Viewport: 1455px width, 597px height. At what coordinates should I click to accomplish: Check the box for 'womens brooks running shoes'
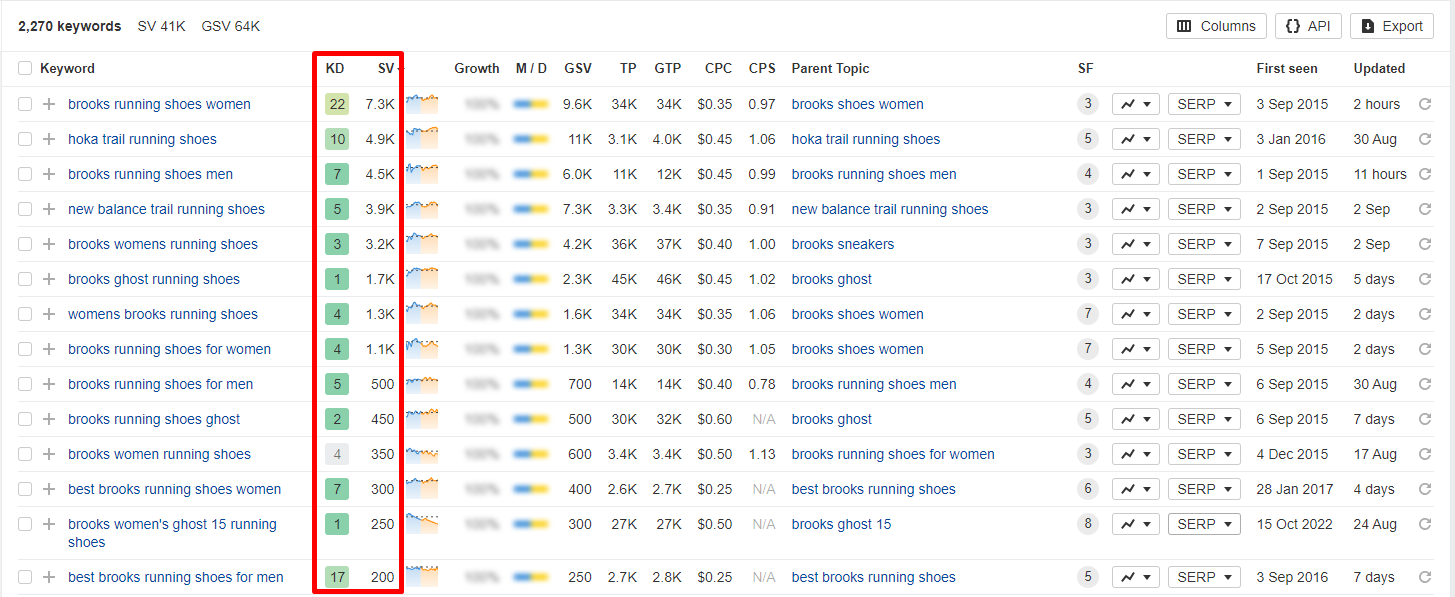coord(25,314)
